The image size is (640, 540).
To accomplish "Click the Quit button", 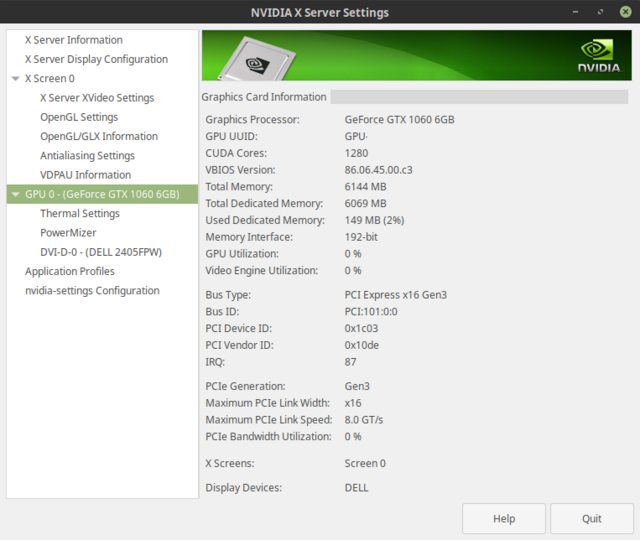I will point(592,518).
